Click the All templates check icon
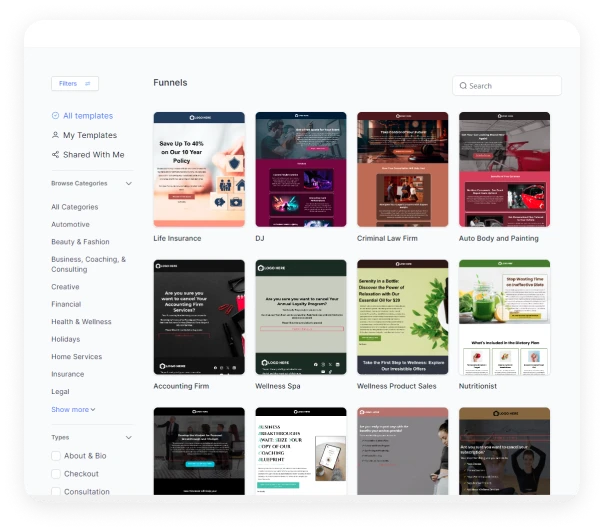 point(56,116)
